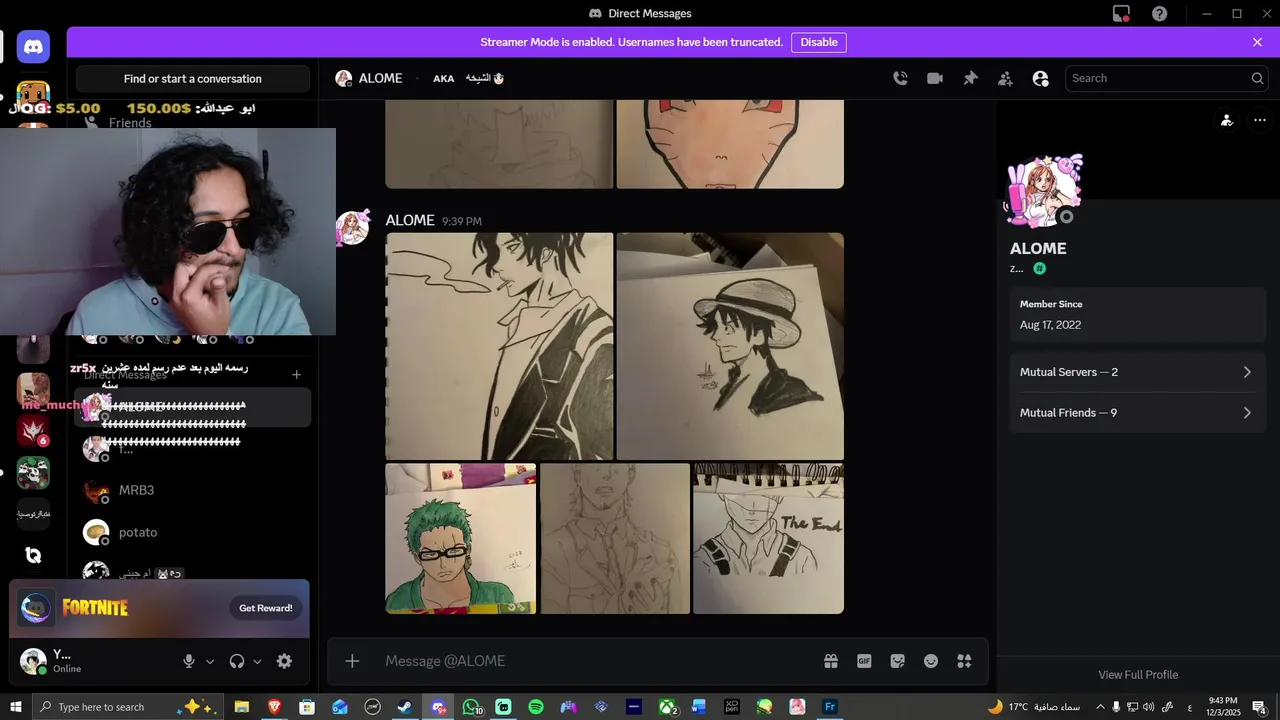The image size is (1280, 720).
Task: Show hidden system tray icons
Action: [1100, 707]
